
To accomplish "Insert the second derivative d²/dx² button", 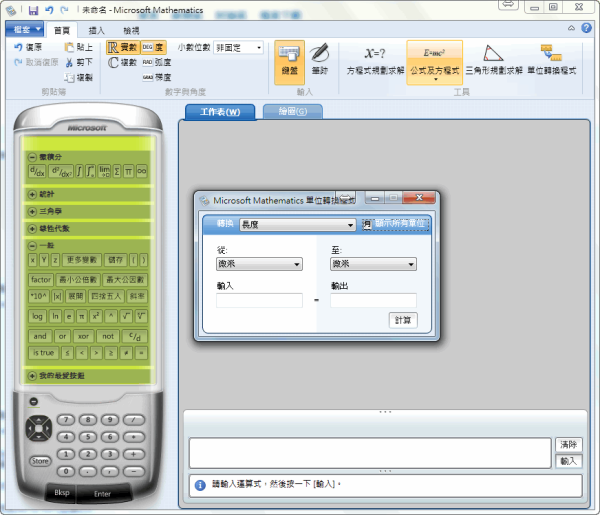I will click(61, 171).
